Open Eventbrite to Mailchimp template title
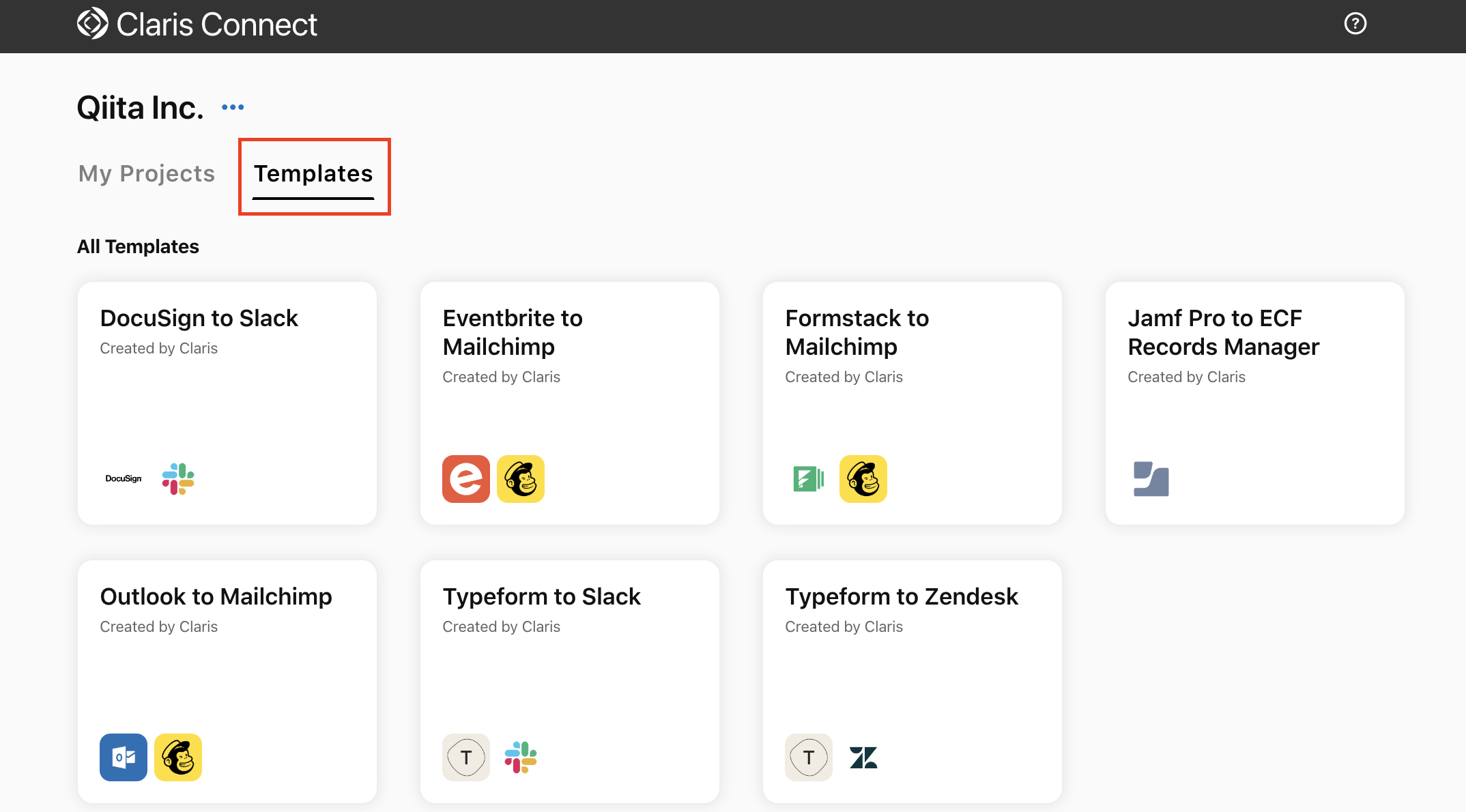The image size is (1466, 812). (513, 332)
